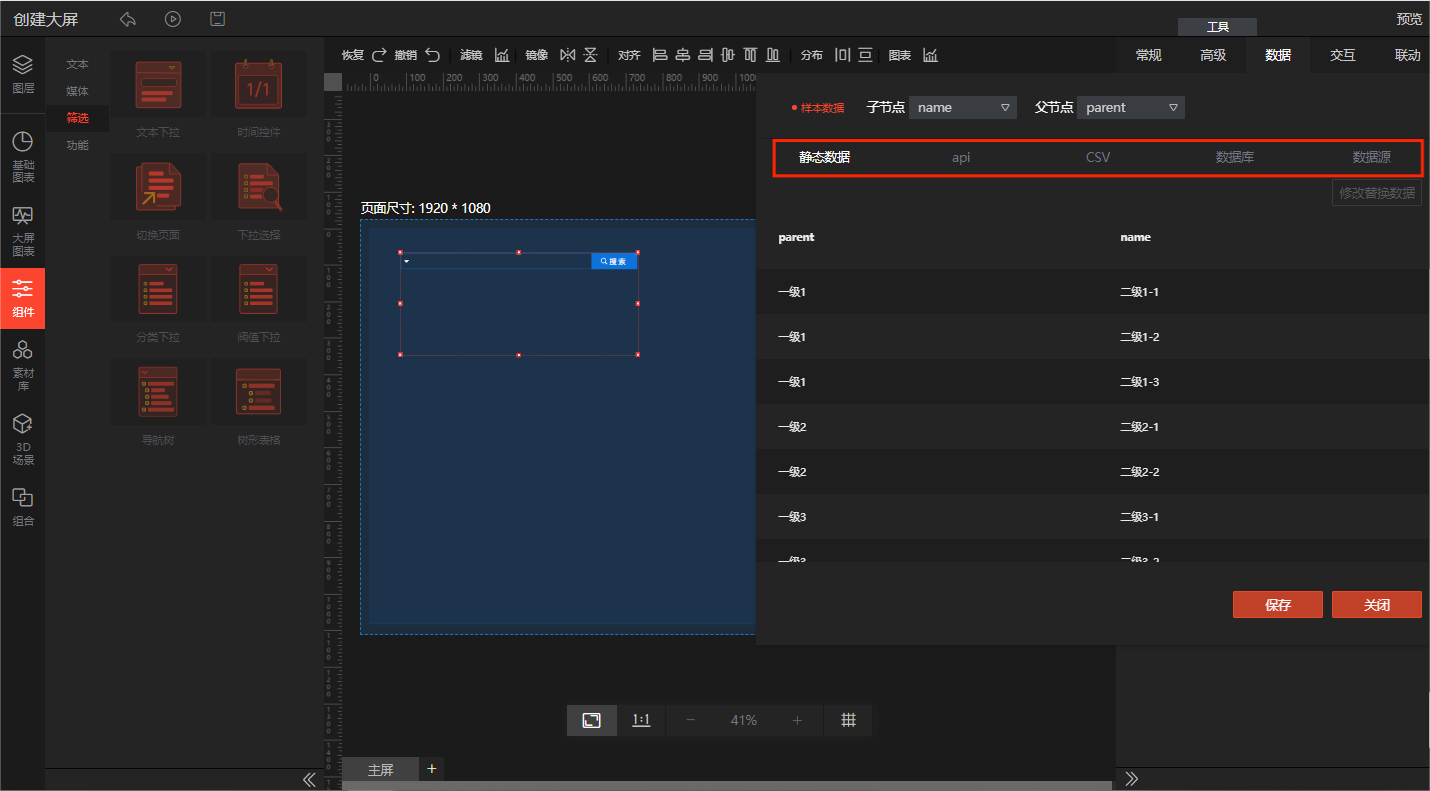
Task: Distribute items vertically
Action: tap(865, 55)
